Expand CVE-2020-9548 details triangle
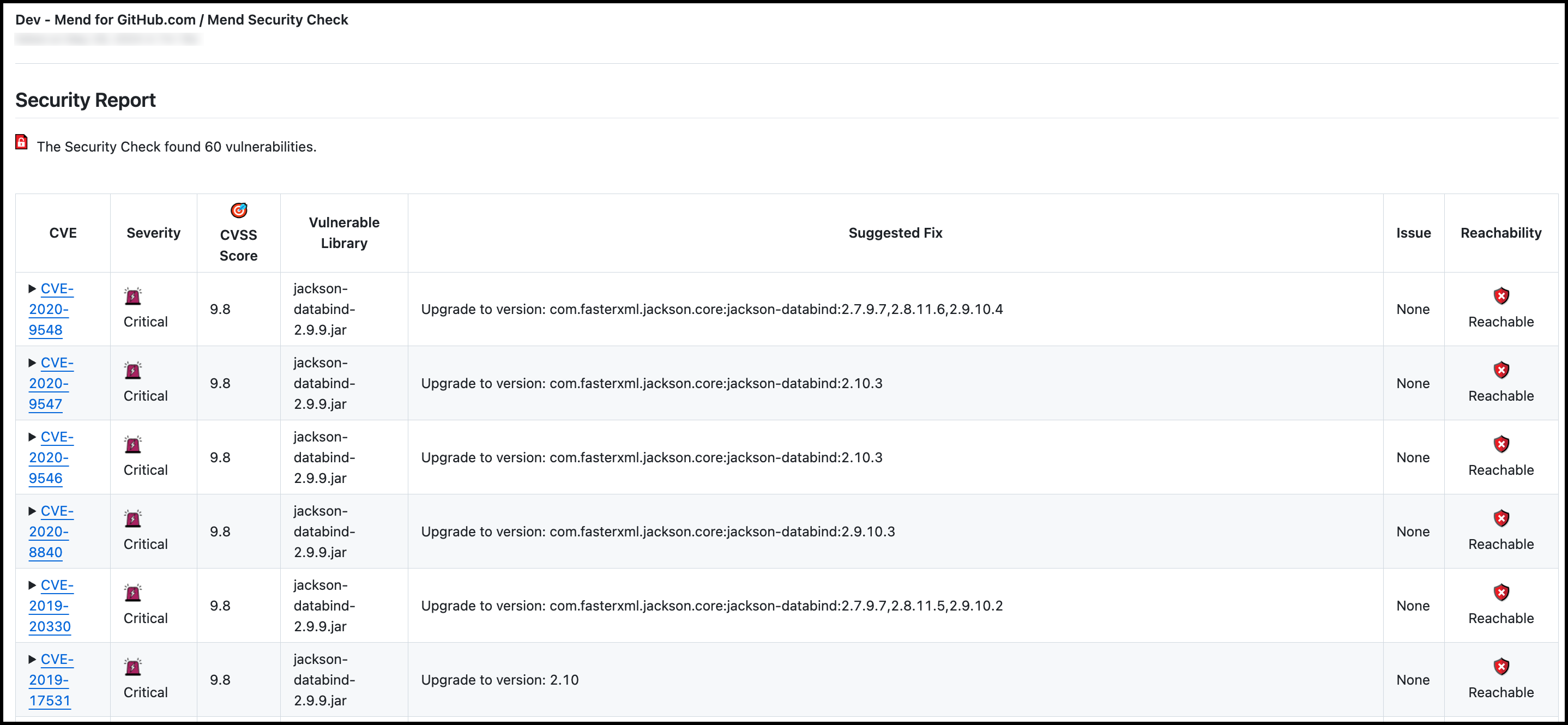Screen dimensions: 1568x725 click(32, 288)
